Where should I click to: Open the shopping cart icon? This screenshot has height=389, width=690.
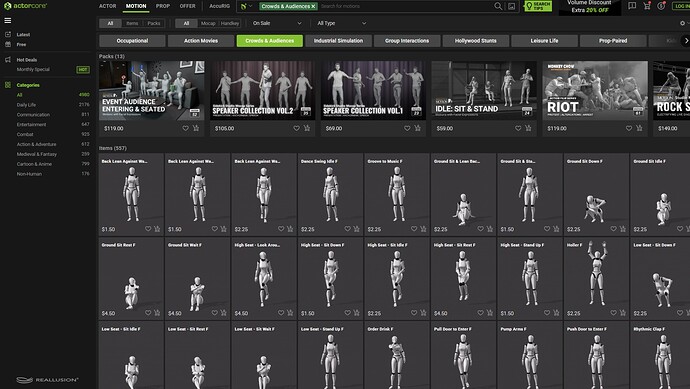tap(647, 6)
